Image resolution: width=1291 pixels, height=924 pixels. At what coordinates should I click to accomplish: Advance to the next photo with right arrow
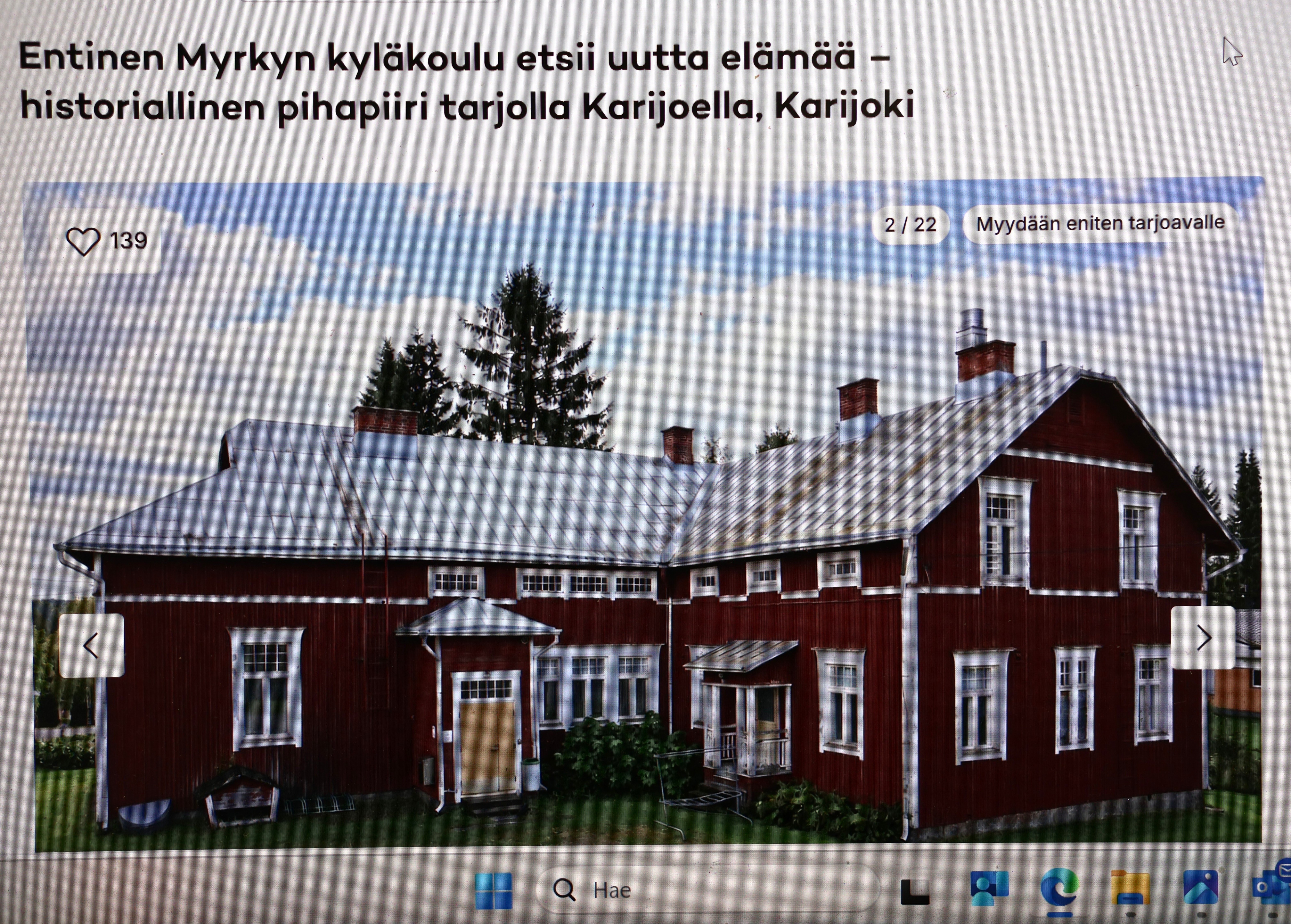coord(1203,638)
